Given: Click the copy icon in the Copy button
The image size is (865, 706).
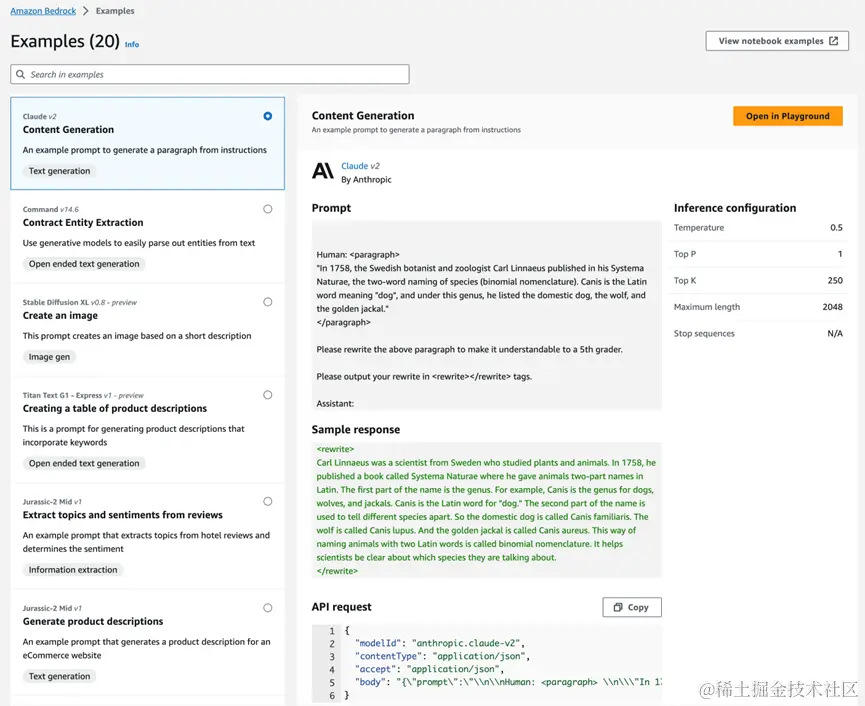Looking at the screenshot, I should [x=618, y=607].
